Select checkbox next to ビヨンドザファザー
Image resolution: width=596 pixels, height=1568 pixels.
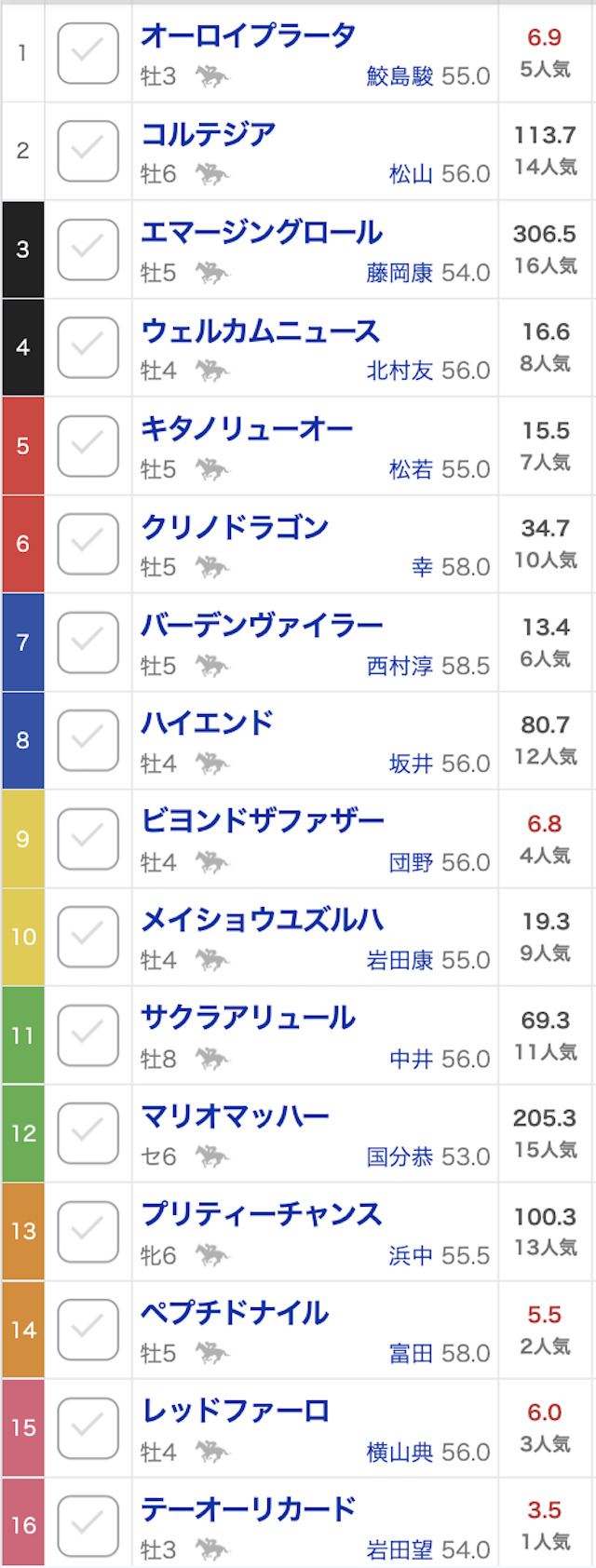point(88,839)
